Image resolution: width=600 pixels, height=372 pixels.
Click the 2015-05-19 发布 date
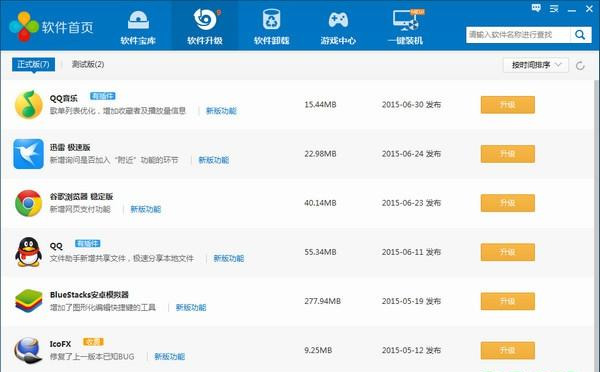click(411, 301)
